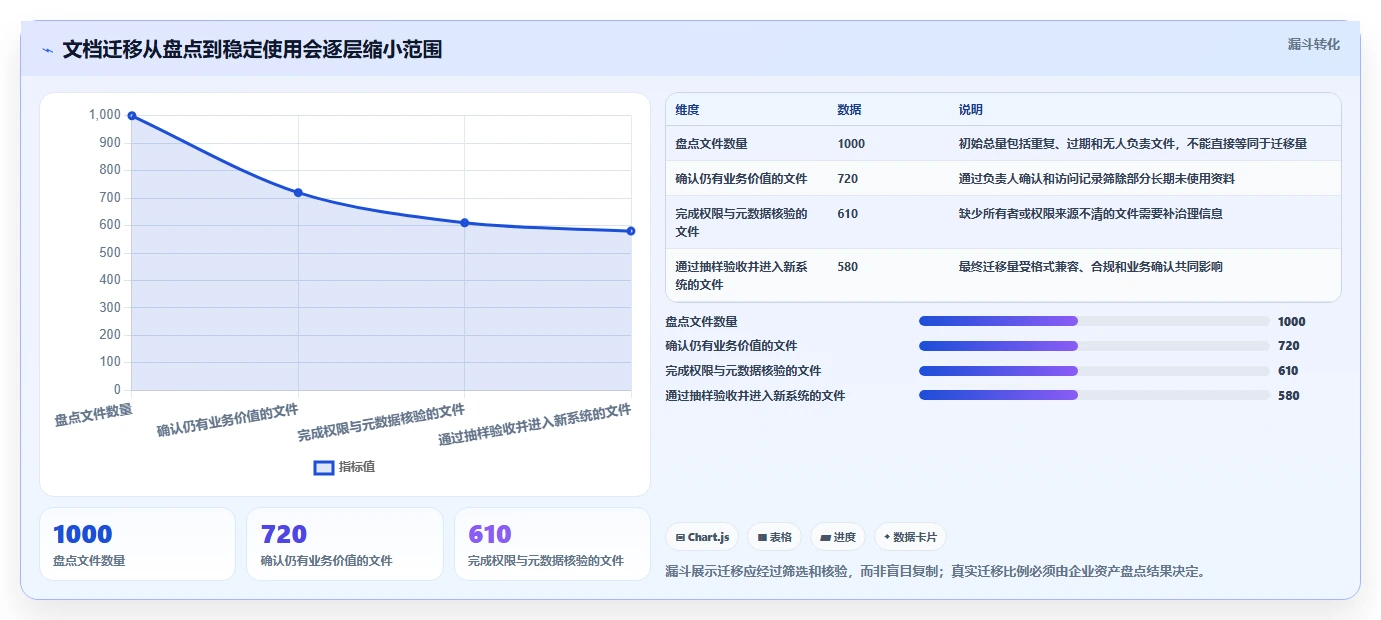The width and height of the screenshot is (1381, 620).
Task: Open the 数据卡片 chip
Action: point(910,537)
